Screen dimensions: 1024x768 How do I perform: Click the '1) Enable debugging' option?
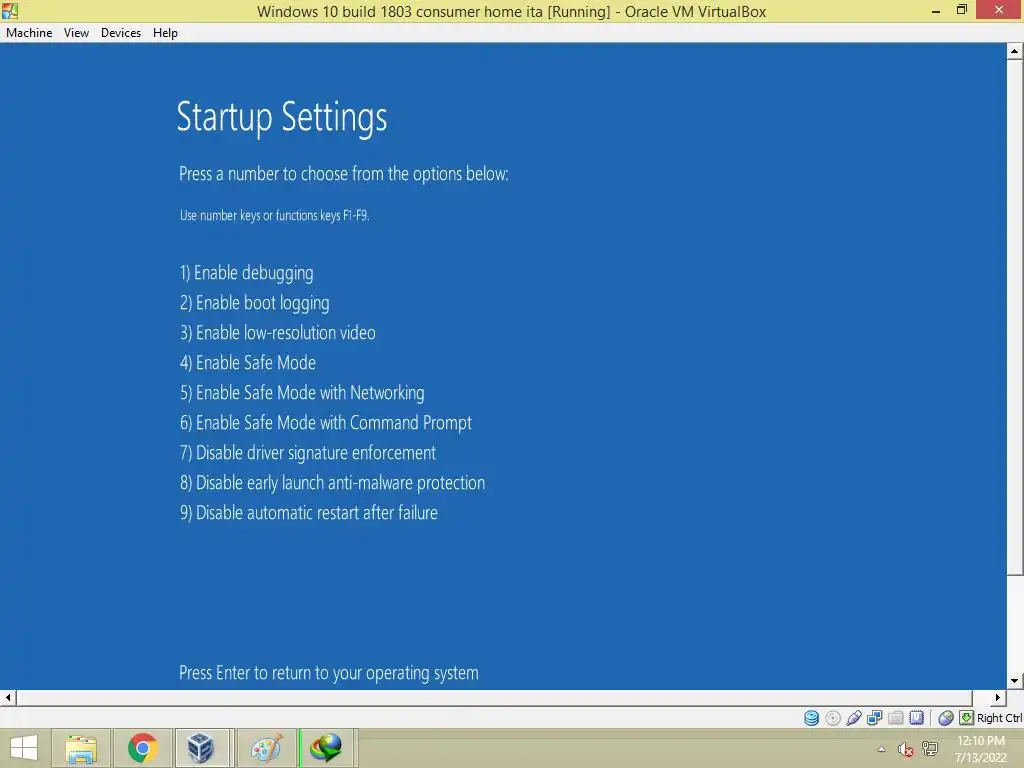point(247,273)
